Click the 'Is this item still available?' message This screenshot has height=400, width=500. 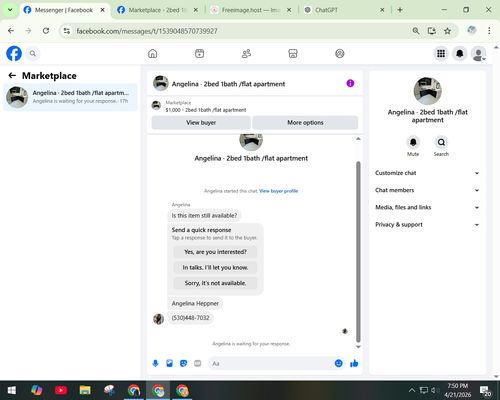click(x=204, y=215)
